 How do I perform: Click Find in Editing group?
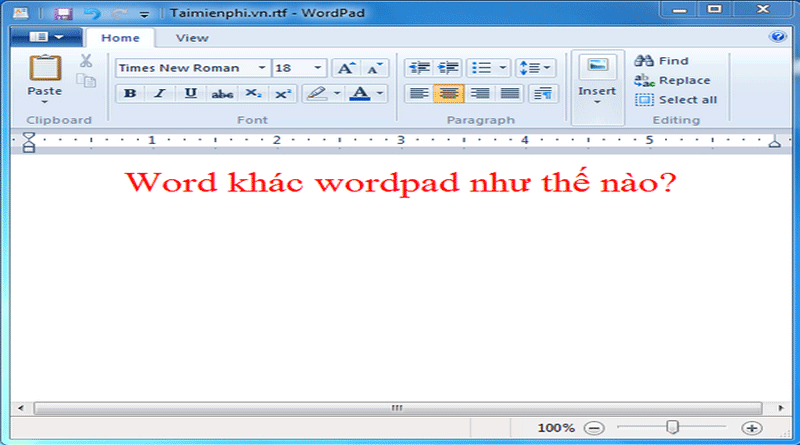click(x=661, y=61)
